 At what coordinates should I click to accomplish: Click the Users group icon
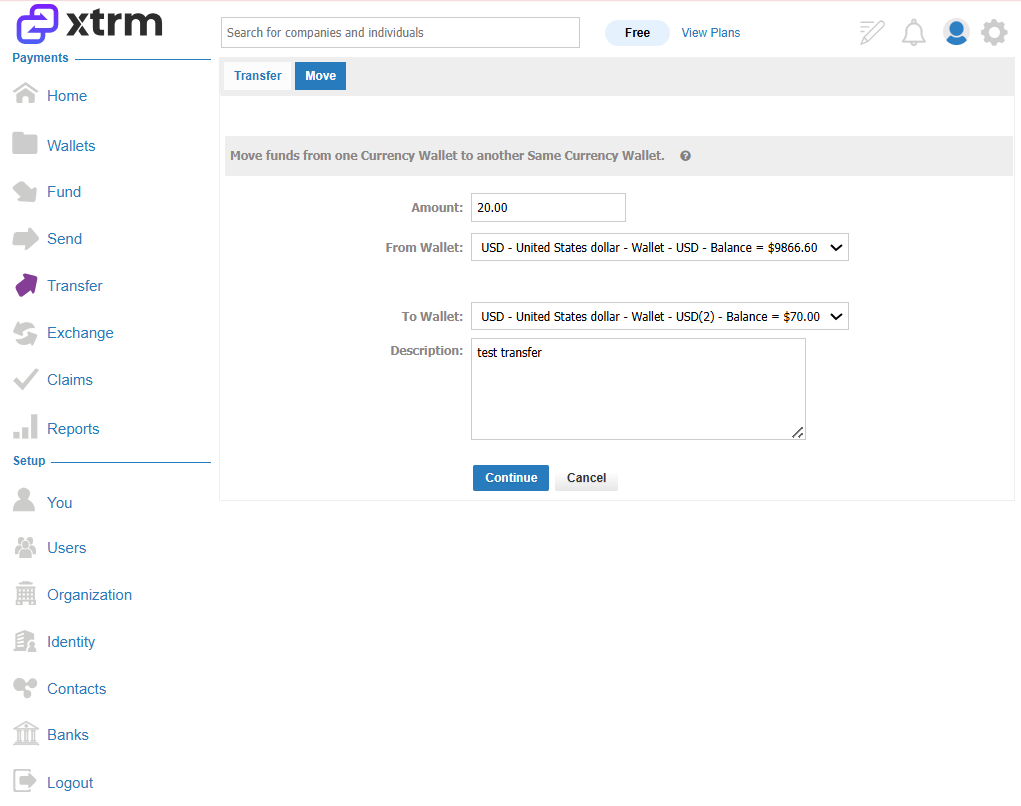coord(25,548)
